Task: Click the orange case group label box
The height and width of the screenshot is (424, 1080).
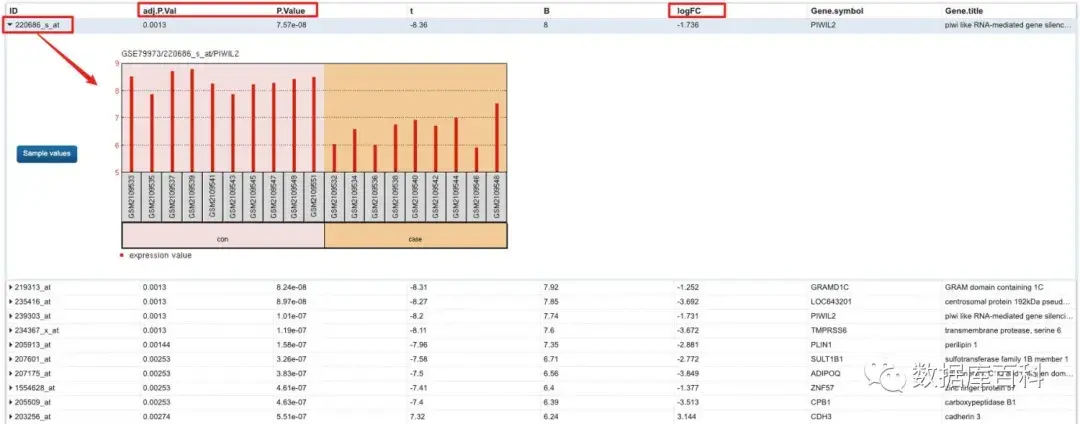Action: tap(415, 235)
